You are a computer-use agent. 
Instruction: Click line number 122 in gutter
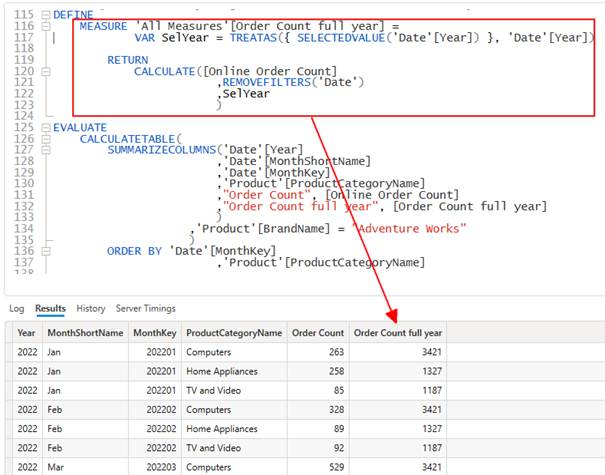tap(24, 94)
